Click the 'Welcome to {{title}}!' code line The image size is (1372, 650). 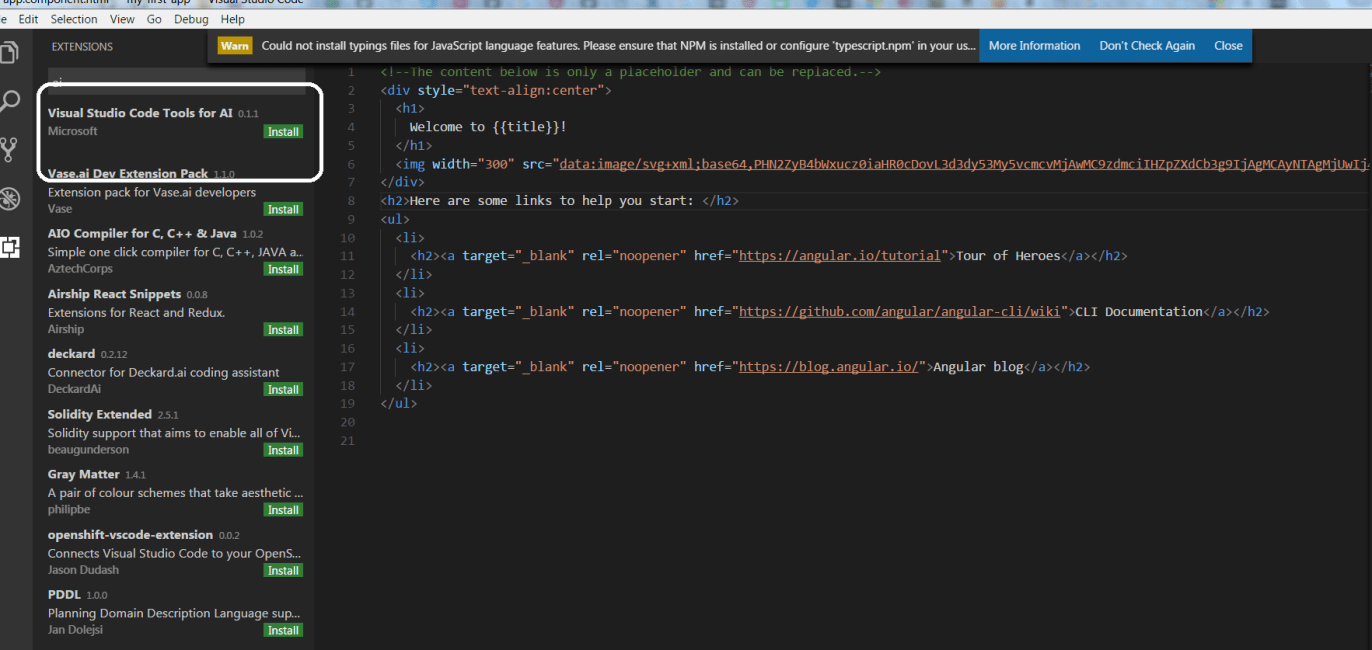pos(488,127)
